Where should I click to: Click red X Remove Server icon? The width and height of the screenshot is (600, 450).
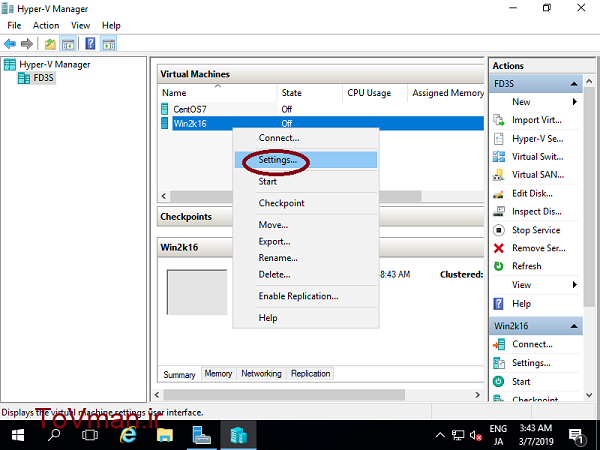click(x=499, y=248)
